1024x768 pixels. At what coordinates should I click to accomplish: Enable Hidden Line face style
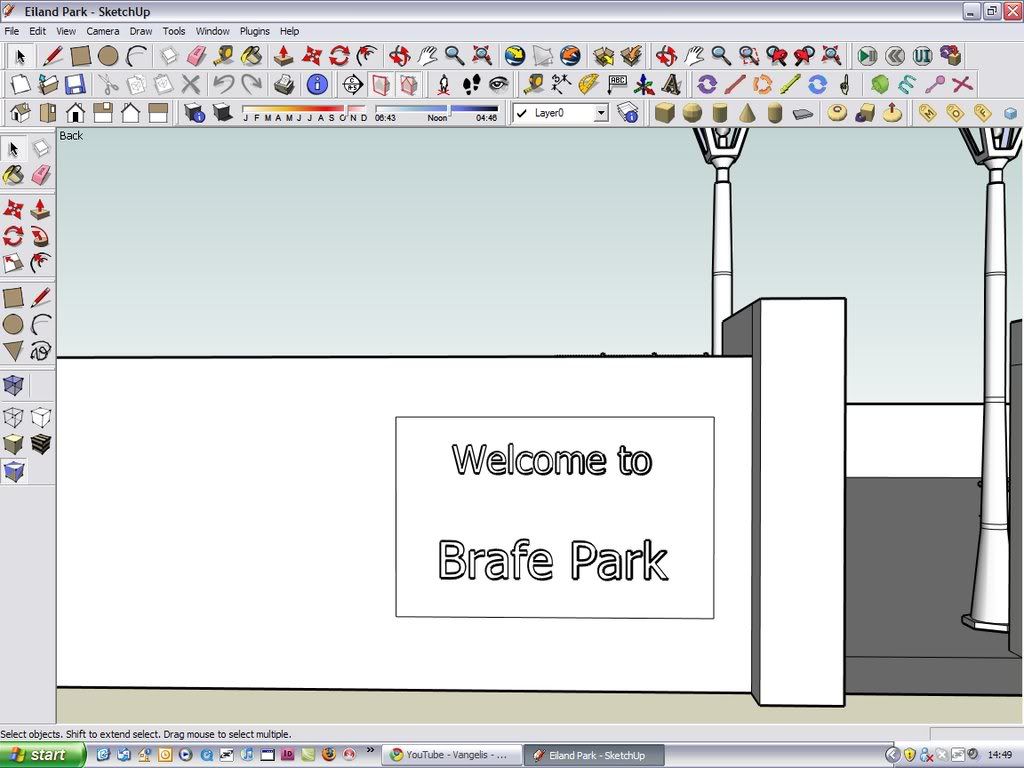coord(40,417)
